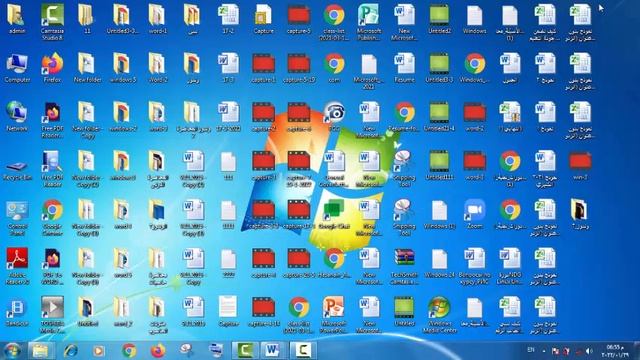Launch the Windows Media Center shortcut
Viewport: 640px width, 360px height.
(440, 315)
